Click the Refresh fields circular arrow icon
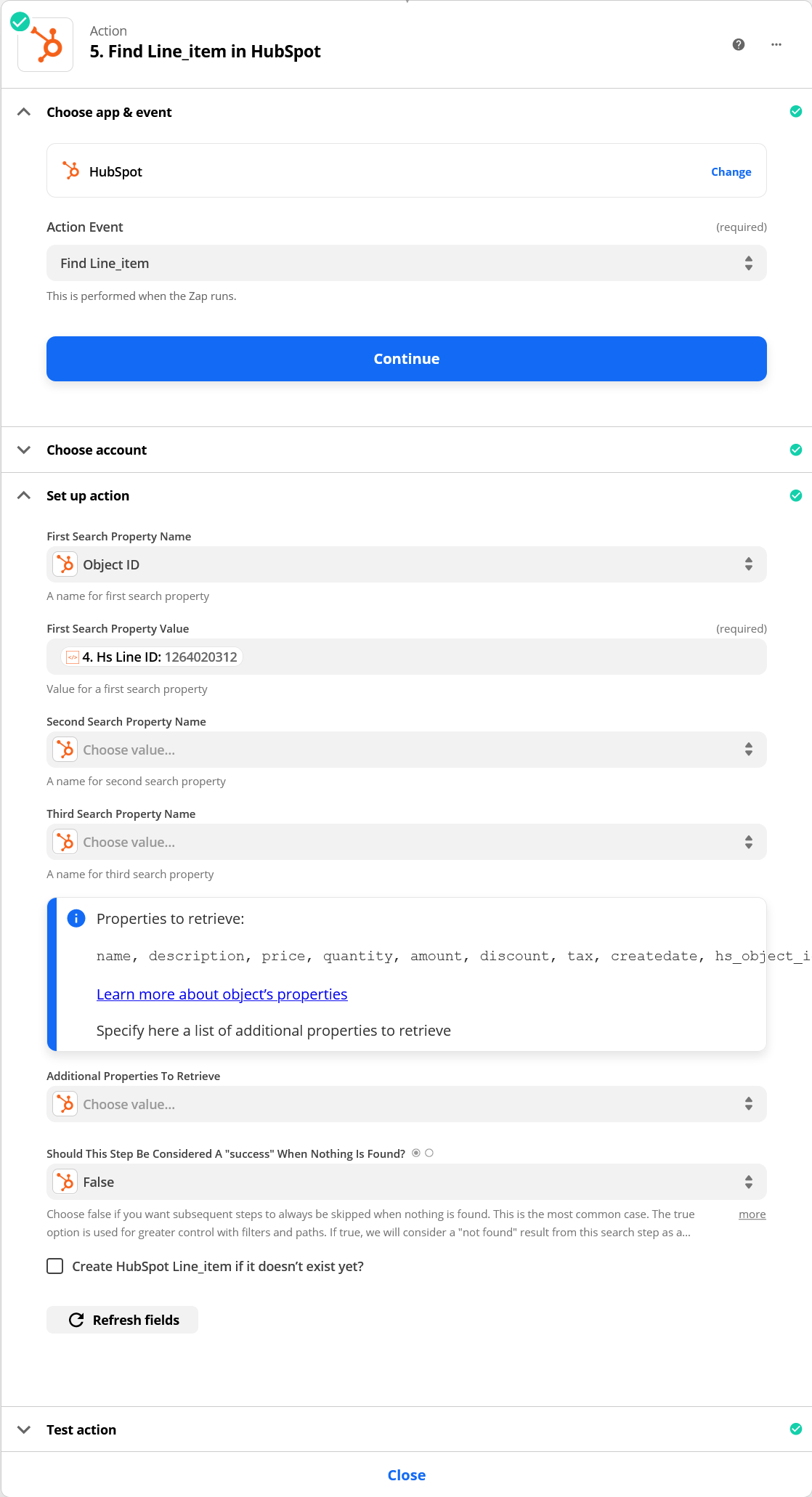The height and width of the screenshot is (1497, 812). coord(76,1320)
